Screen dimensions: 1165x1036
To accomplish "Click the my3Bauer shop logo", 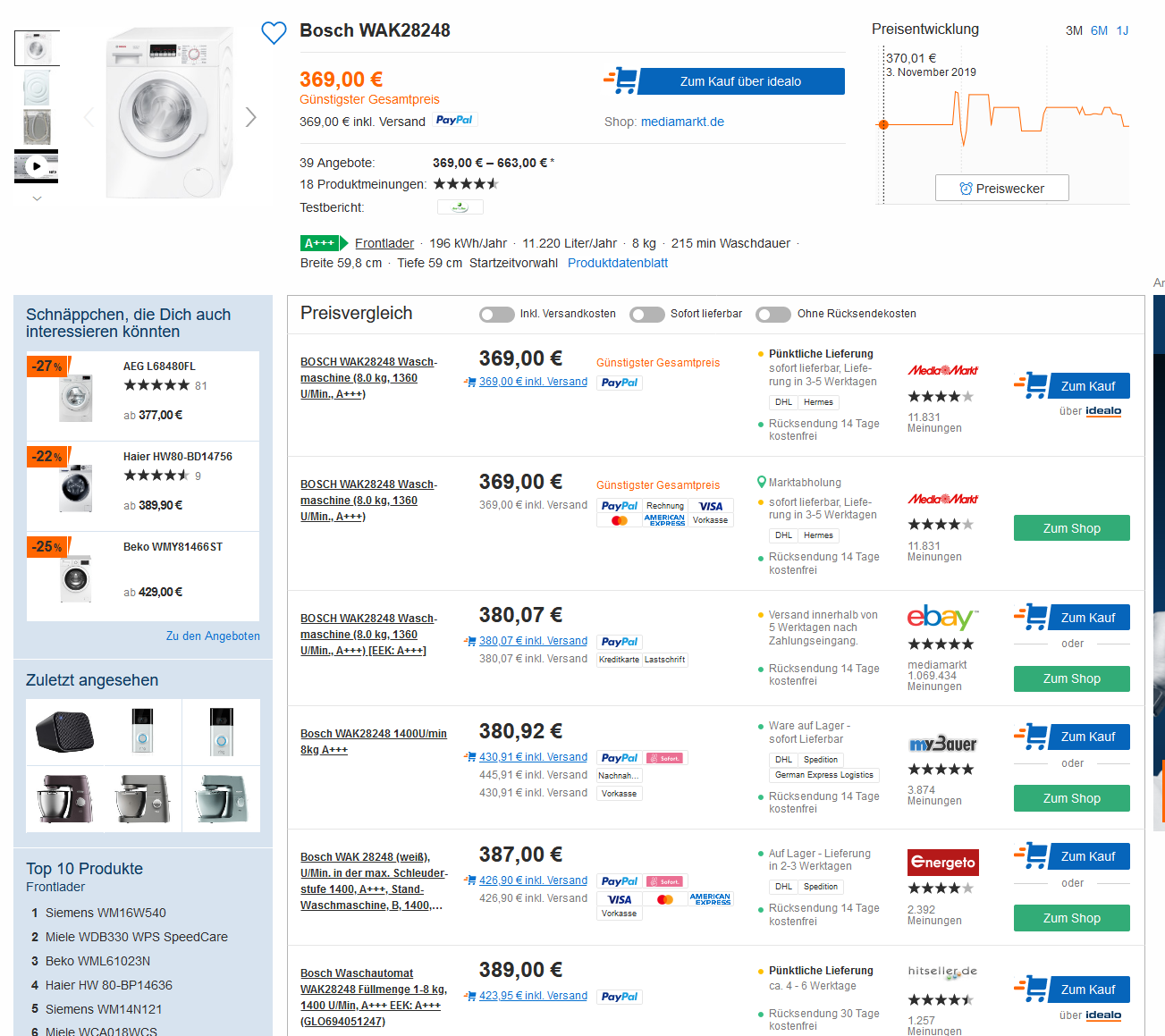I will click(942, 745).
